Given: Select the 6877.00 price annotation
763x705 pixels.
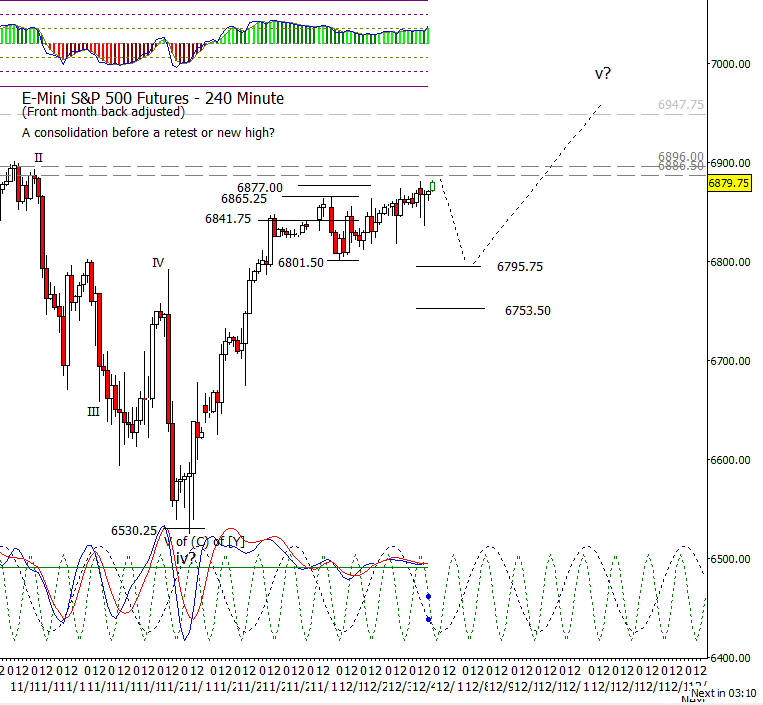Looking at the screenshot, I should [260, 187].
